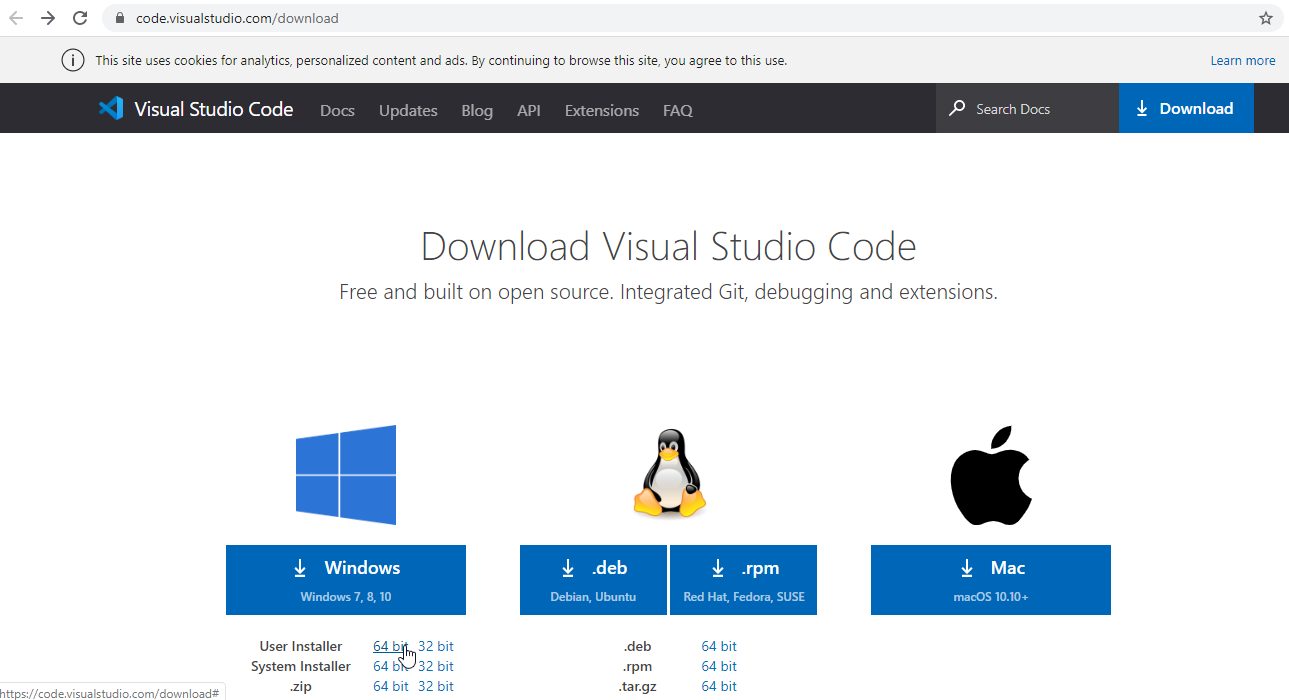Click the Windows logo image
The width and height of the screenshot is (1289, 700).
pyautogui.click(x=346, y=475)
